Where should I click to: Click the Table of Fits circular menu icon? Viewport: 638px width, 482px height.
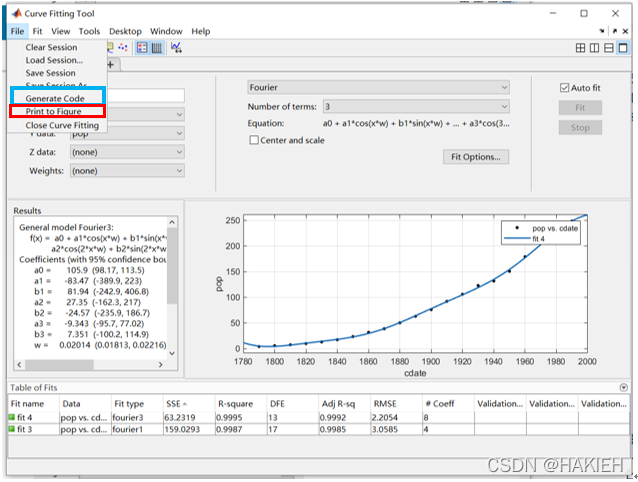pos(623,388)
